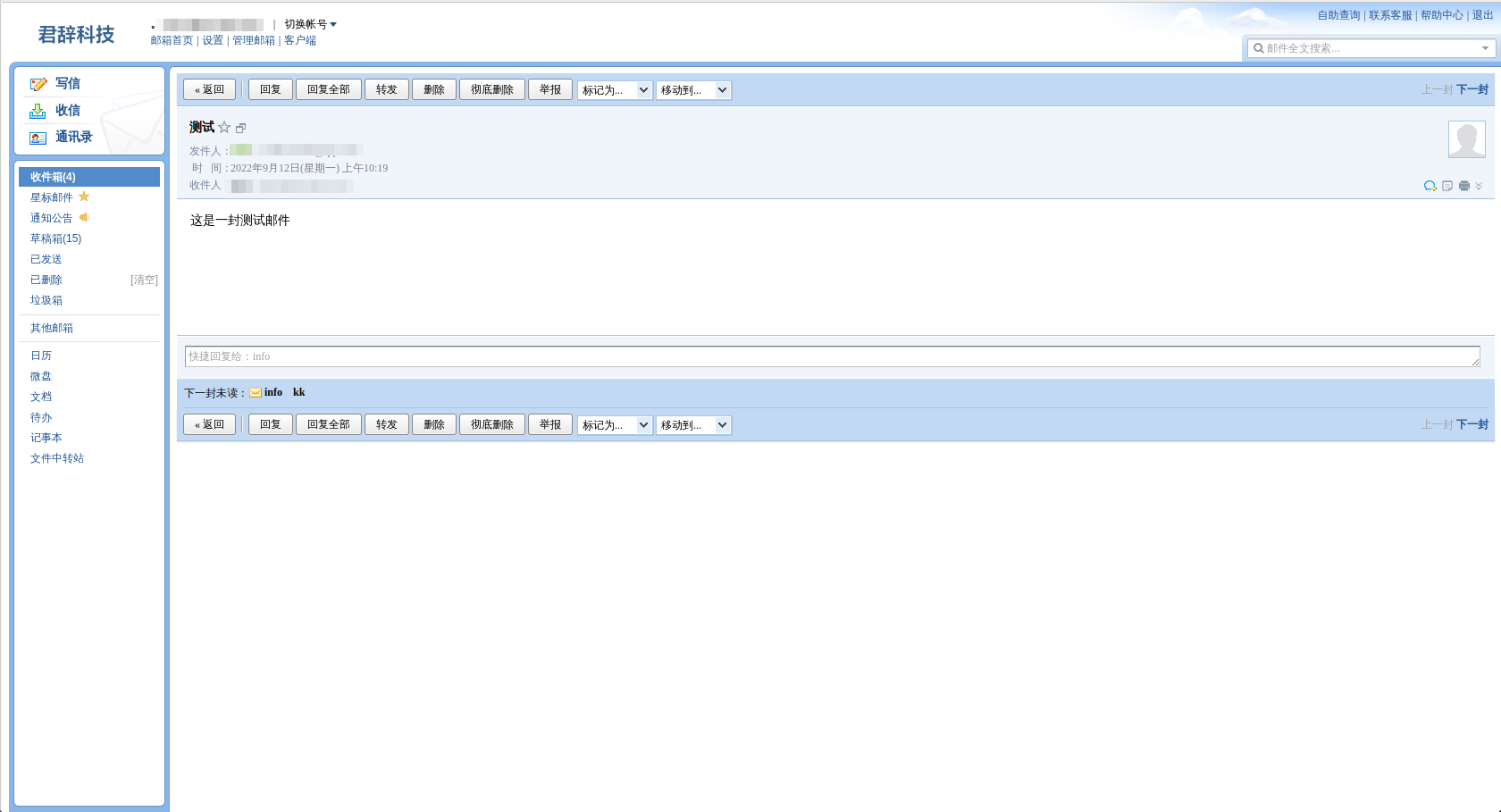Screen dimensions: 1501x812
Task: Click the 退出 logout link
Action: coord(1482,15)
